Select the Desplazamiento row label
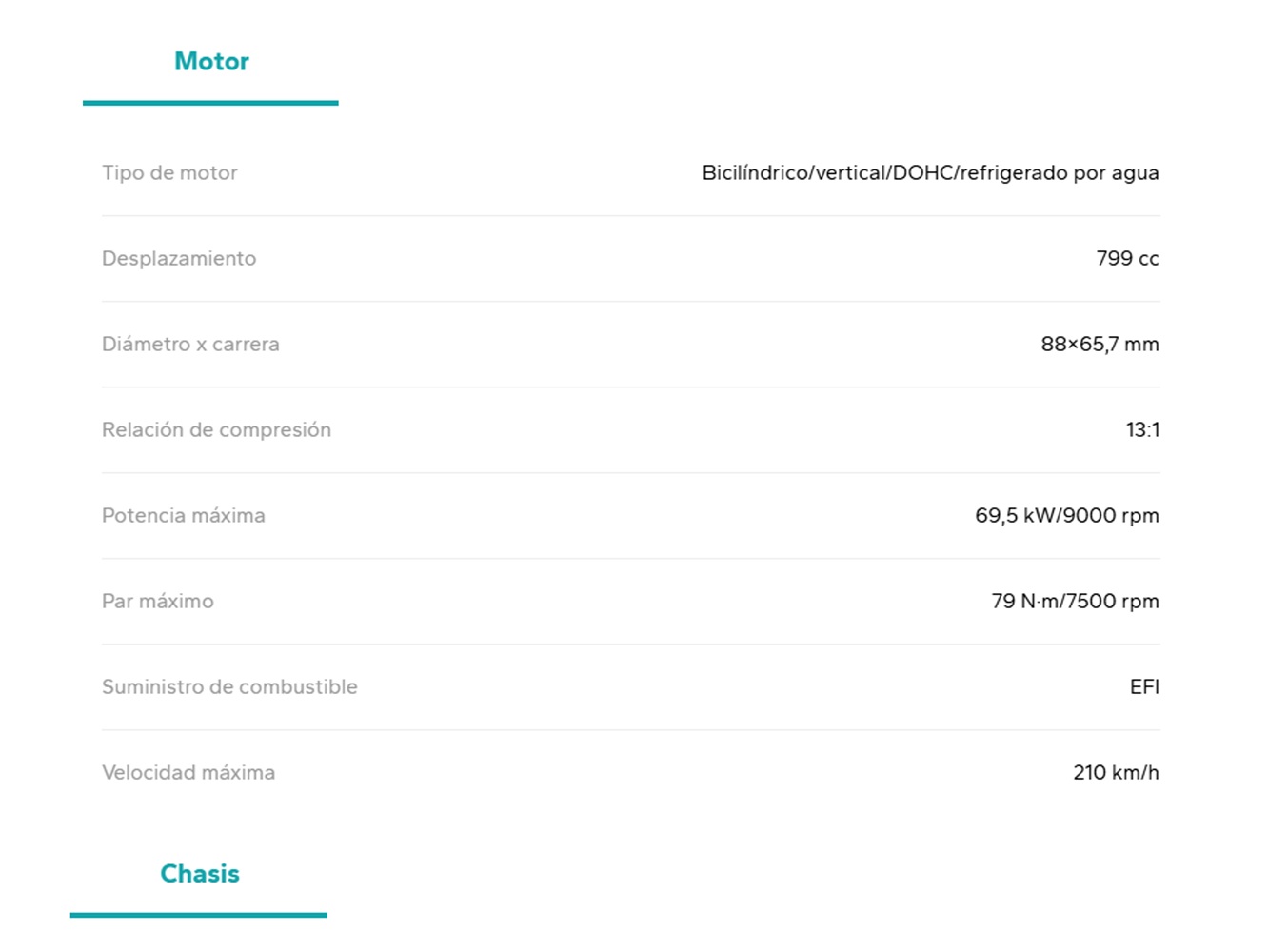Viewport: 1268px width, 952px height. click(x=179, y=258)
